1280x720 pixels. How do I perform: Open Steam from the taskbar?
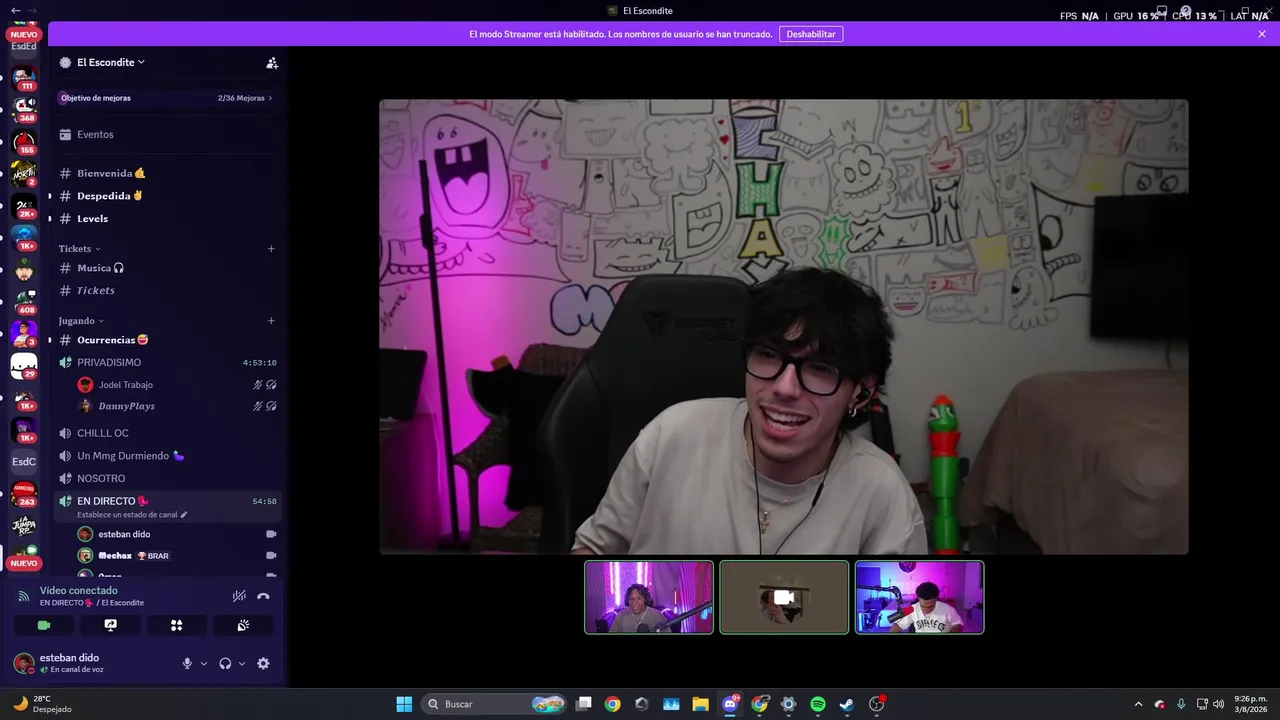[847, 704]
